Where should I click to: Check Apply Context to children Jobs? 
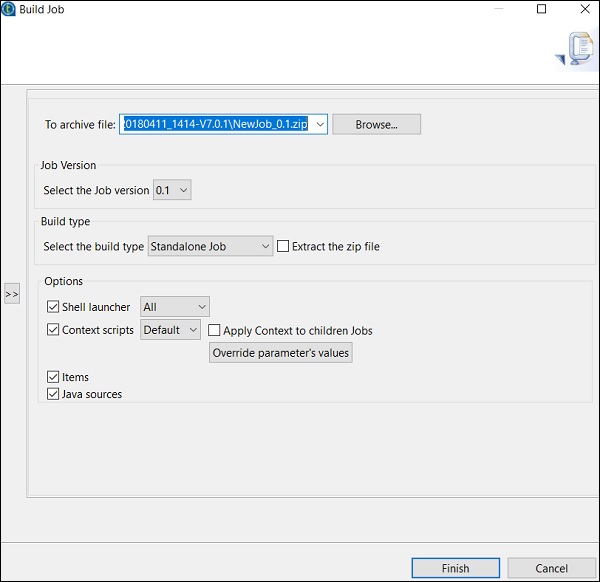(x=214, y=331)
